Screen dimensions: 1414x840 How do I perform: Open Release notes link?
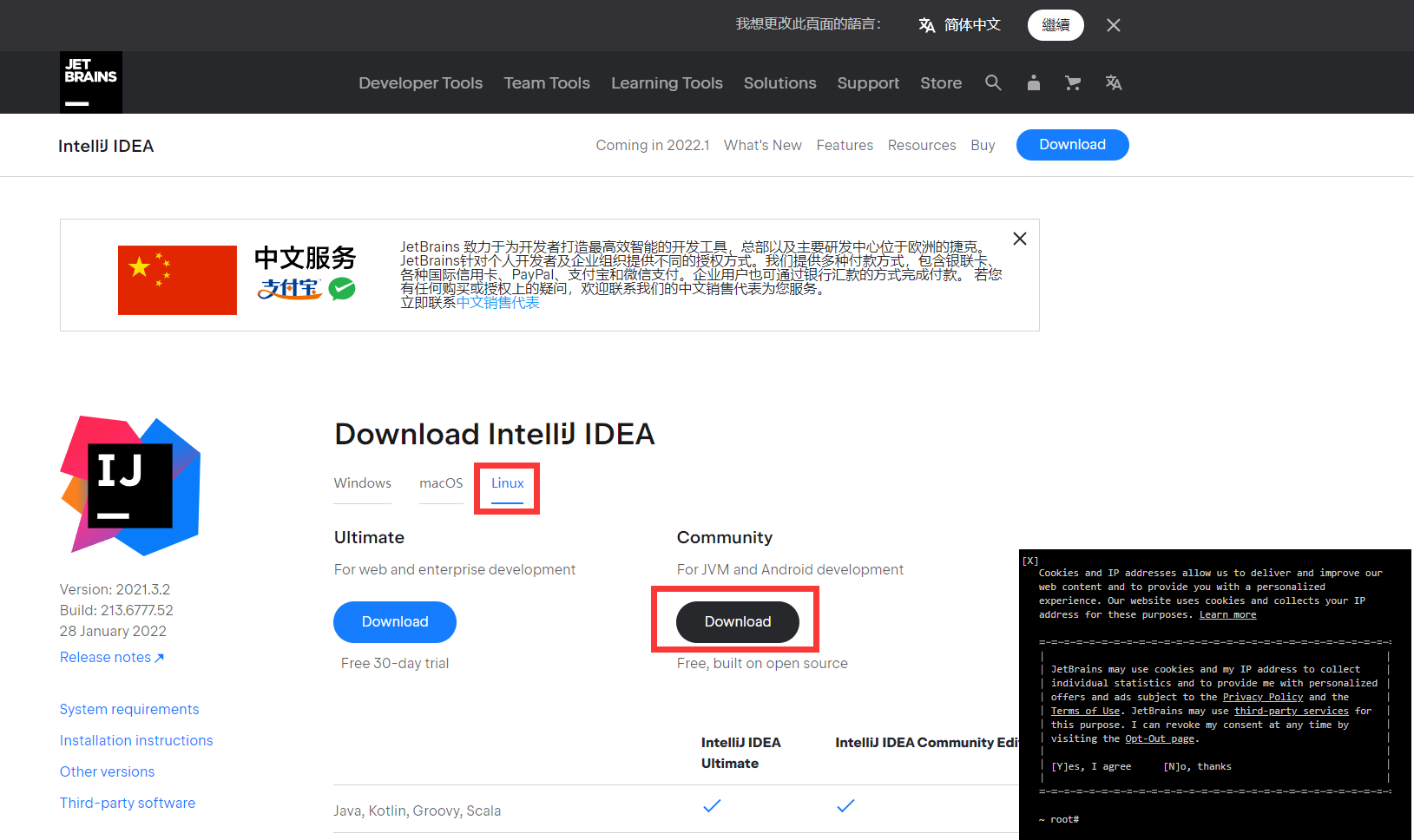coord(112,657)
